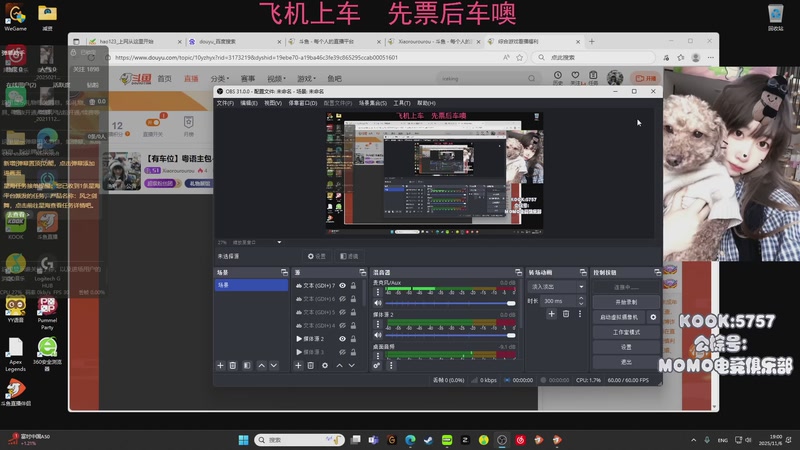Open preview scaling dropdown below preview

pos(279,242)
